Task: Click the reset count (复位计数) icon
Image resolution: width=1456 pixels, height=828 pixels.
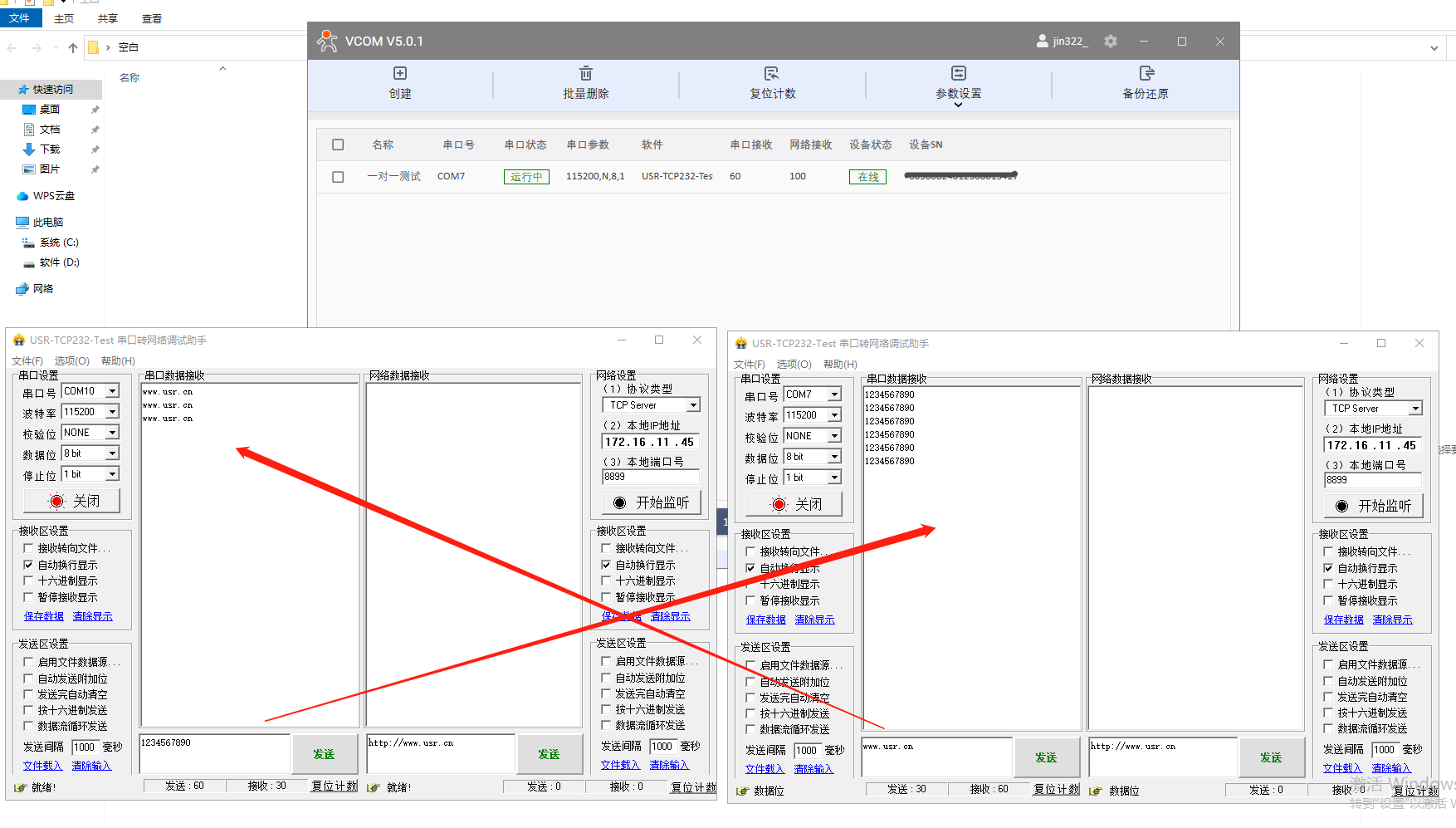Action: click(x=772, y=74)
